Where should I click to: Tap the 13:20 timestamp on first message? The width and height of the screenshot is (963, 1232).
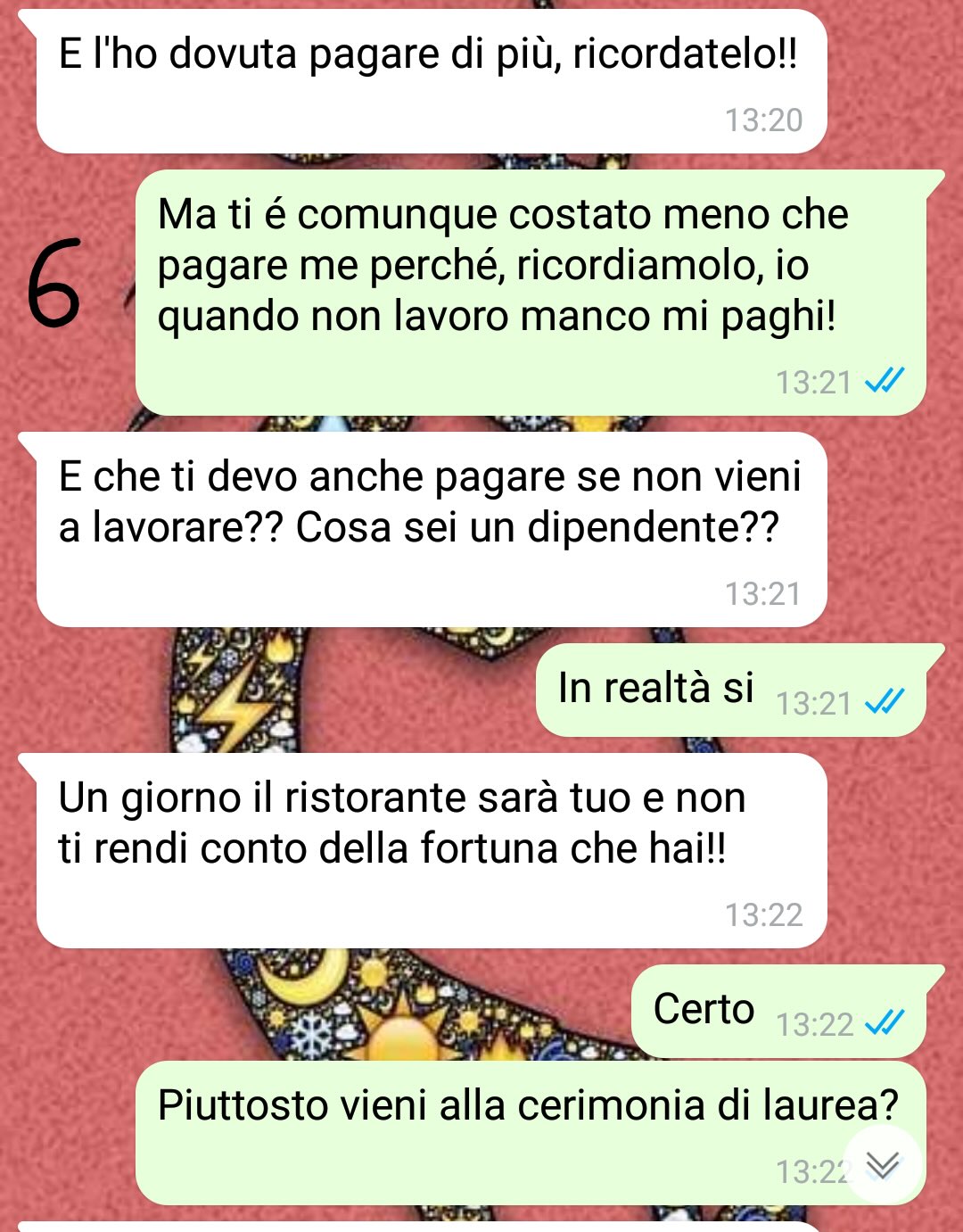coord(763,120)
